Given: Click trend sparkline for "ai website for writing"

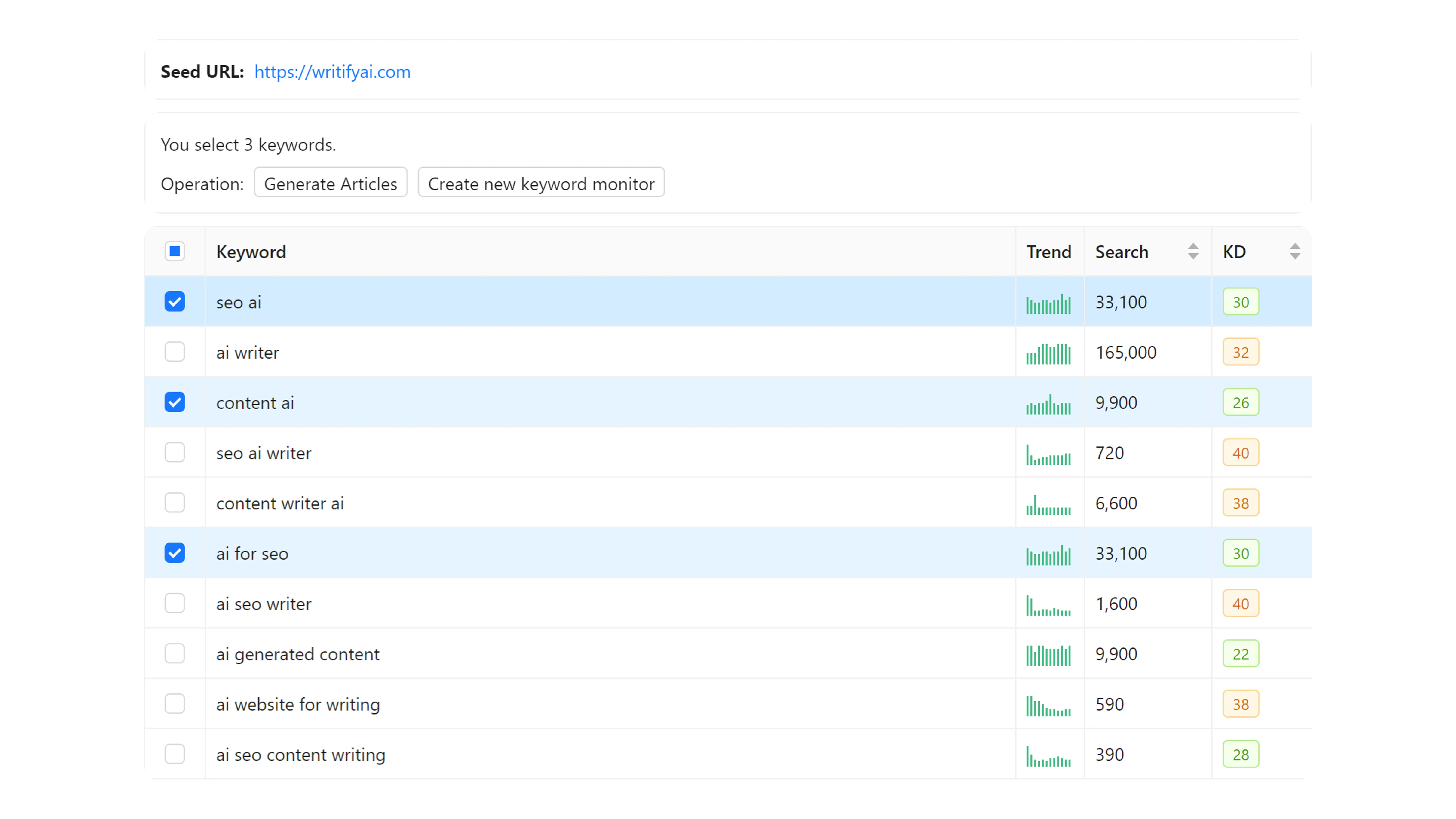Looking at the screenshot, I should pos(1048,706).
